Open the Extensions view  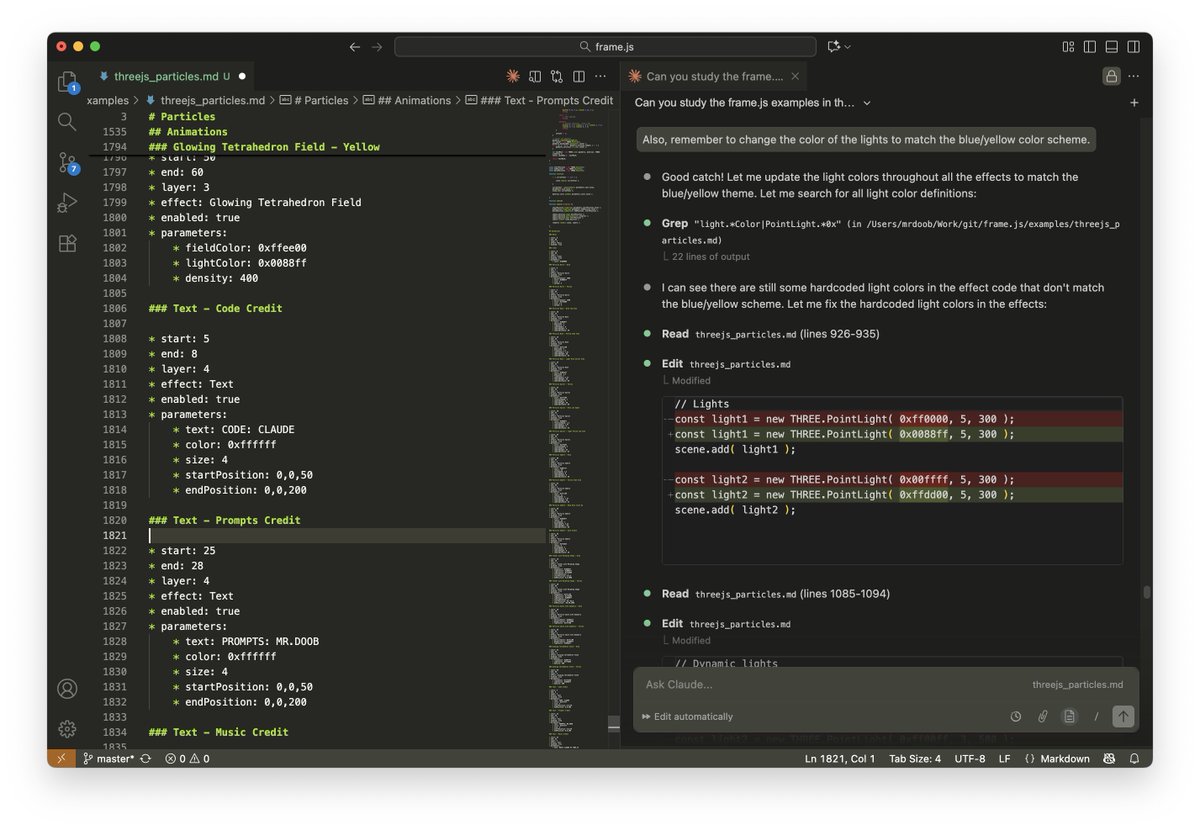67,243
